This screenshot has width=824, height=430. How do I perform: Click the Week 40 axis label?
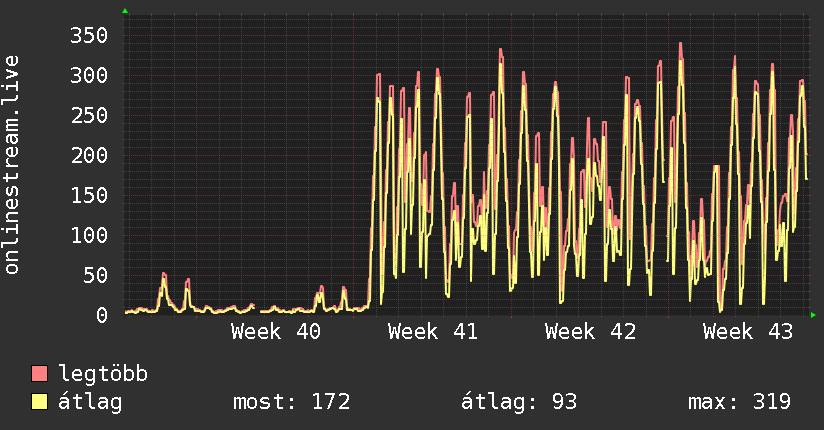(x=276, y=332)
